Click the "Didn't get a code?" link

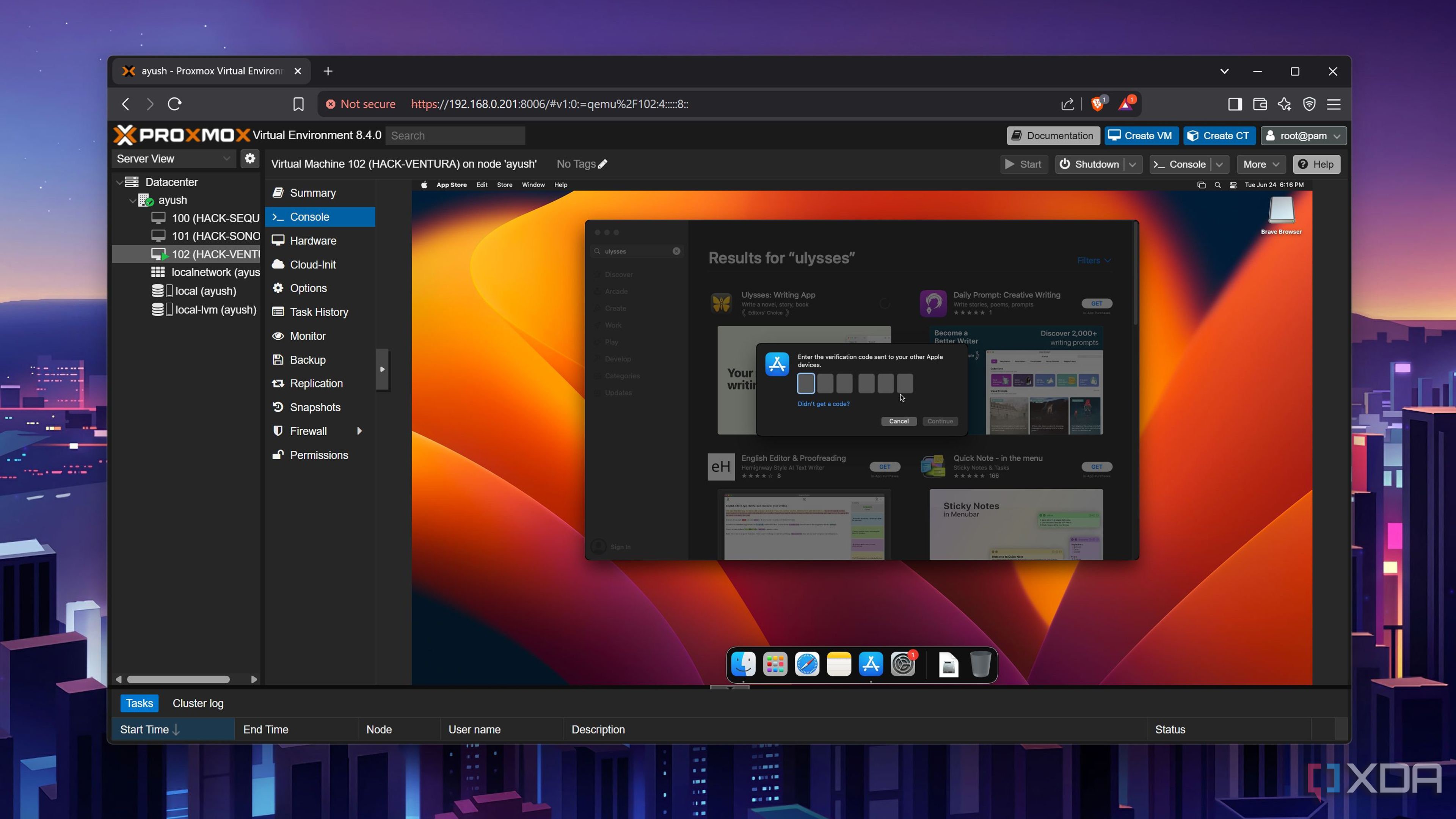[x=823, y=403]
